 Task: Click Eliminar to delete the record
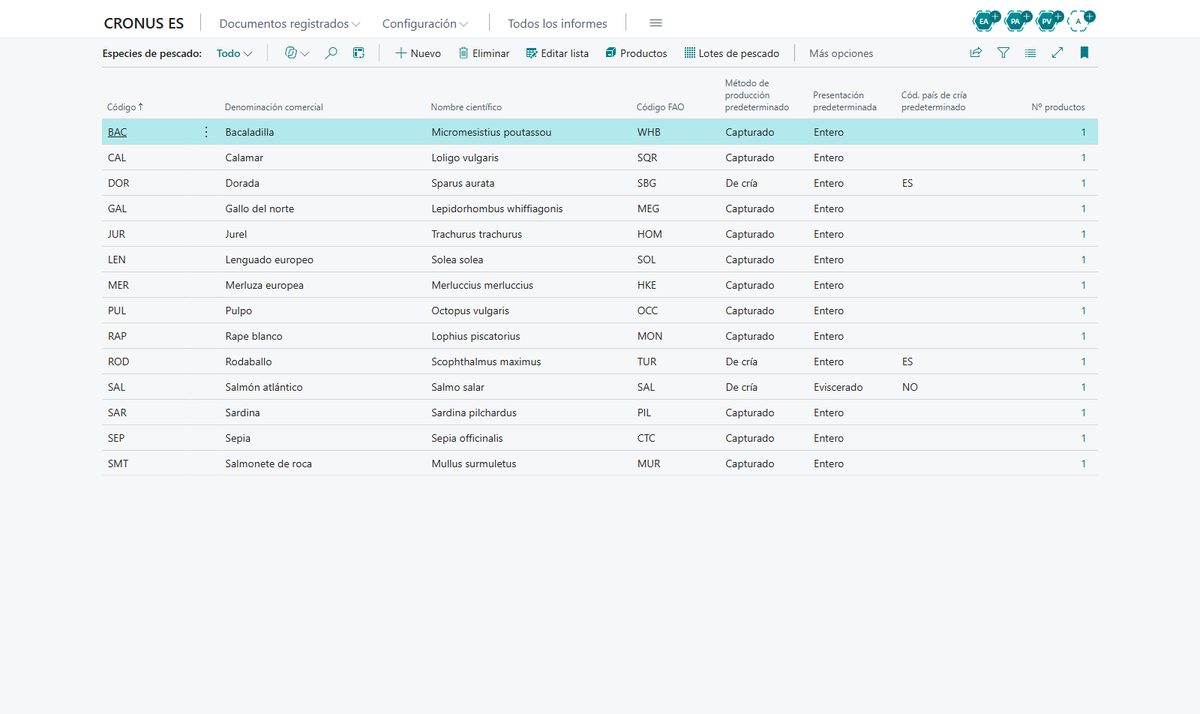(x=484, y=53)
